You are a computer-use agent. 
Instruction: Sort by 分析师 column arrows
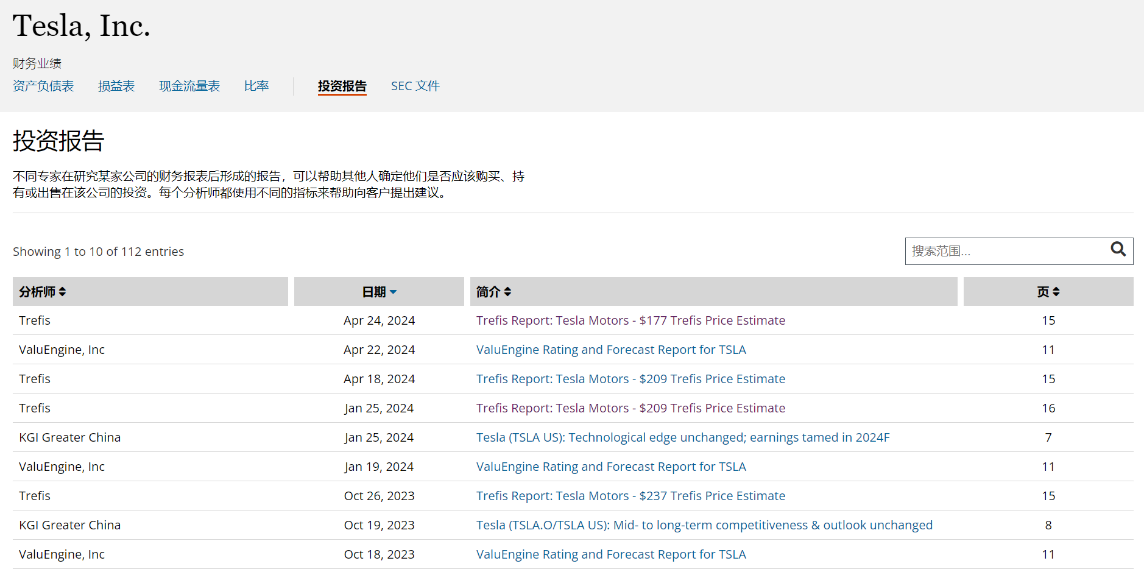[63, 292]
